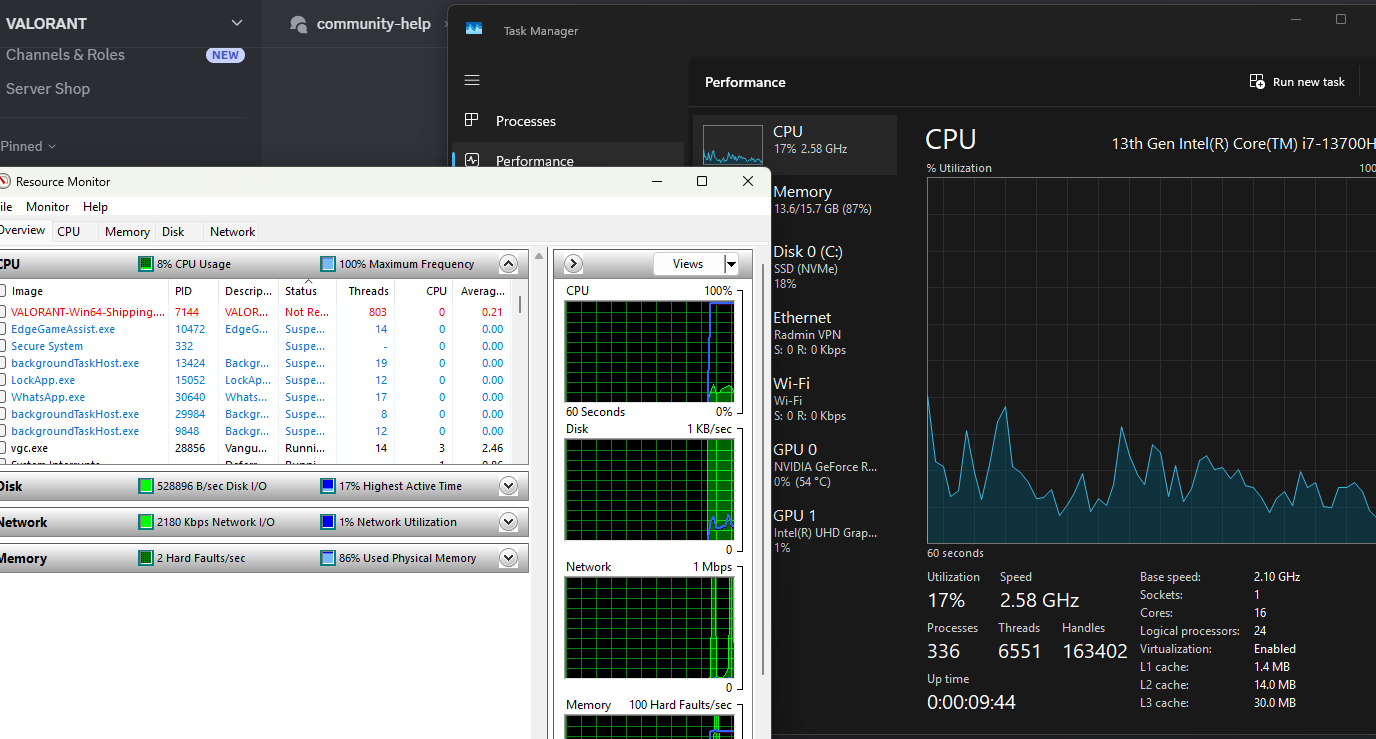Open the VALORANT server dropdown in Discord

(x=237, y=23)
